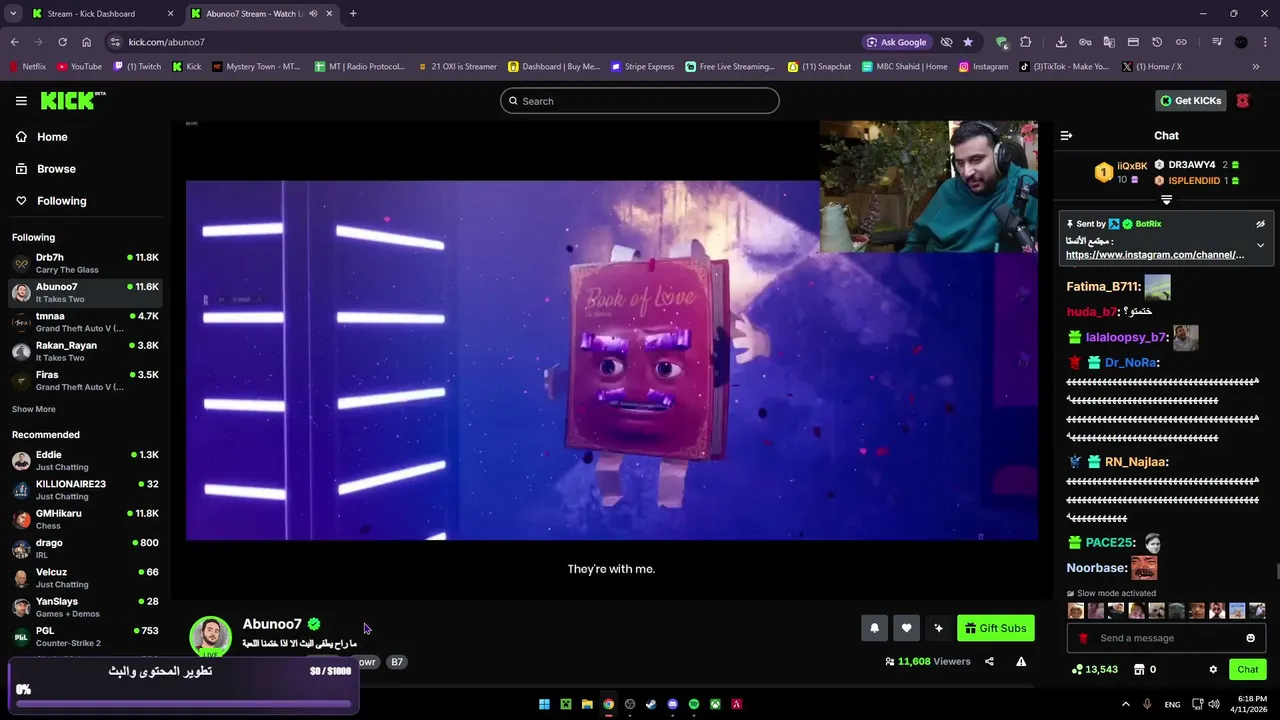Screen dimensions: 1280x720
Task: Open the emoji picker in chat
Action: tap(1250, 638)
